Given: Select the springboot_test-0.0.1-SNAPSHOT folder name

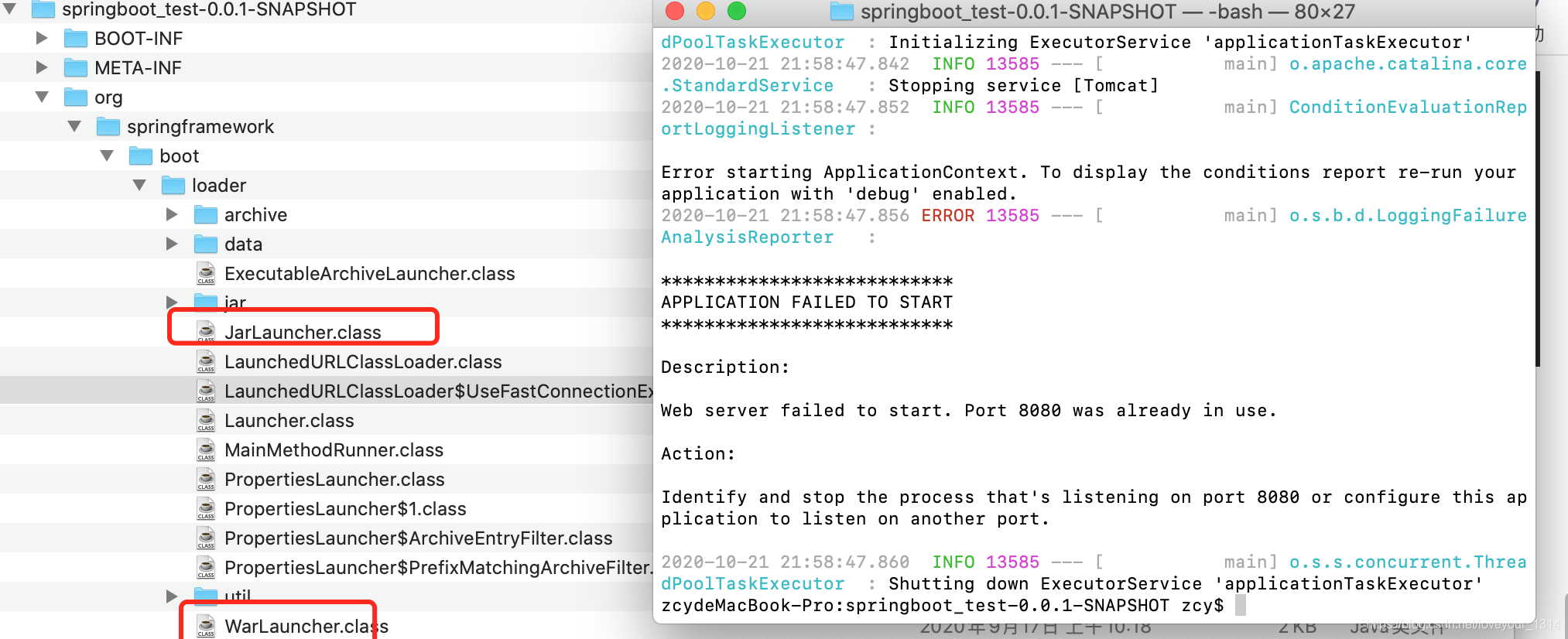Looking at the screenshot, I should pos(209,9).
